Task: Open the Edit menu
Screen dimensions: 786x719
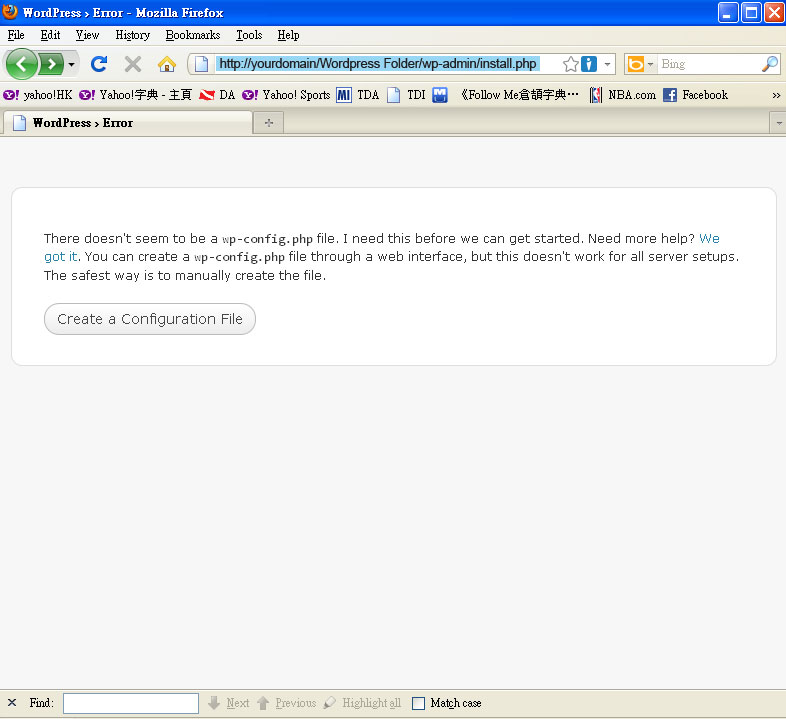Action: pyautogui.click(x=50, y=35)
